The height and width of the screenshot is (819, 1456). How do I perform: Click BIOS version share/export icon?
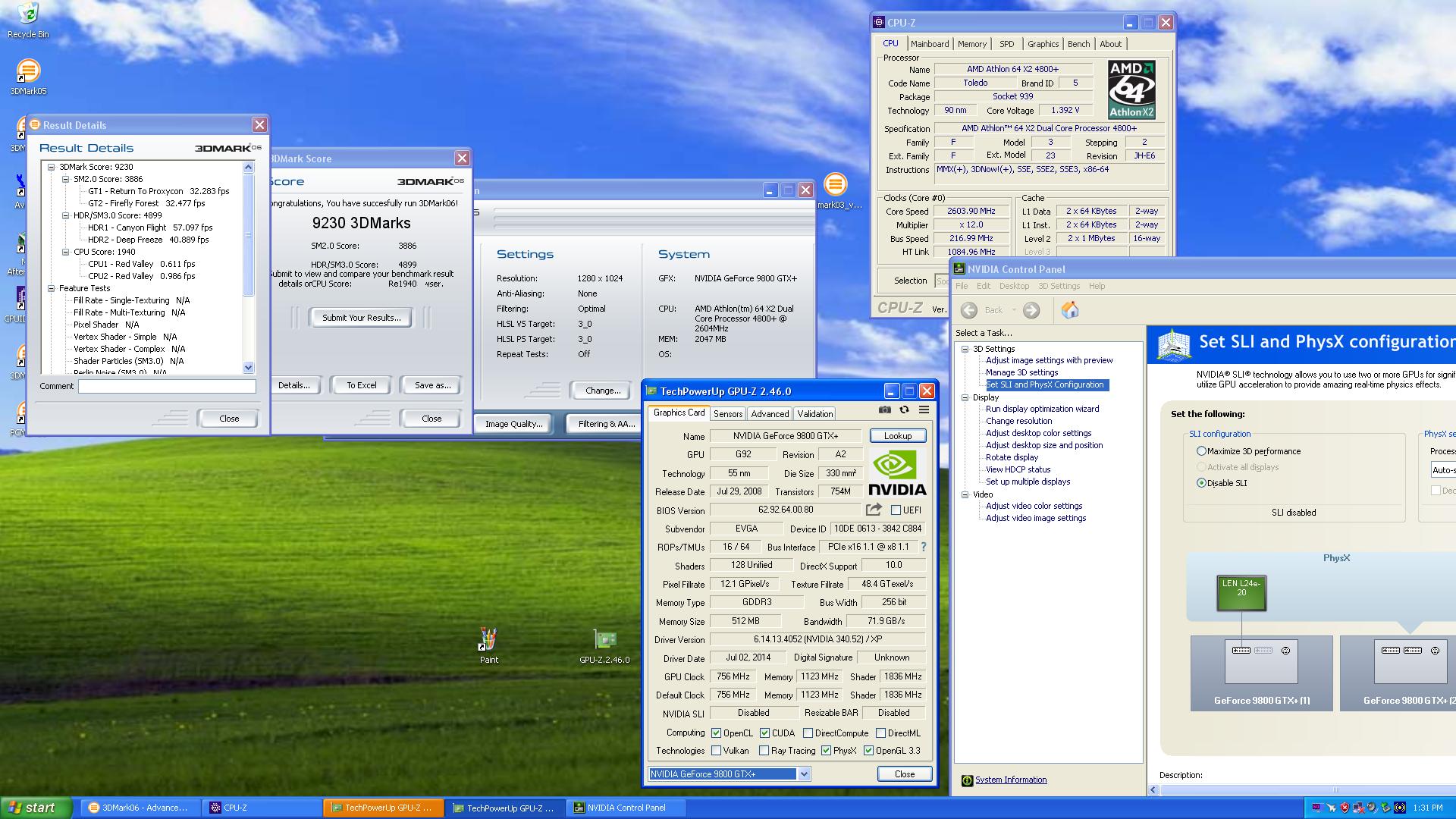point(874,510)
